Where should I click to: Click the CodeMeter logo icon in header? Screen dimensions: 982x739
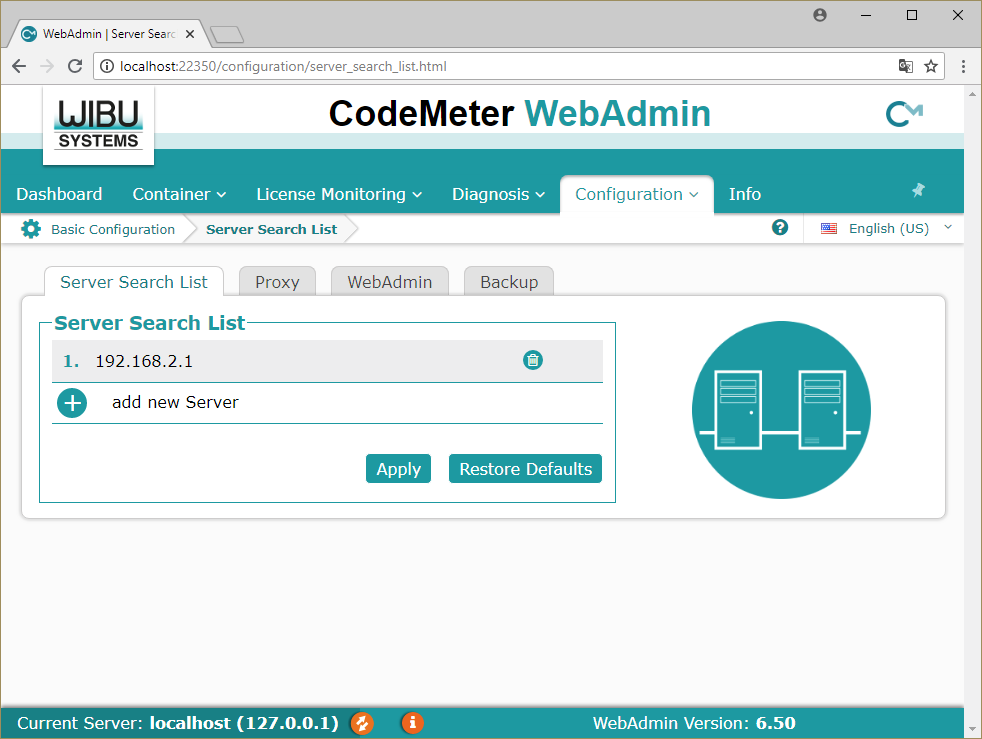904,113
